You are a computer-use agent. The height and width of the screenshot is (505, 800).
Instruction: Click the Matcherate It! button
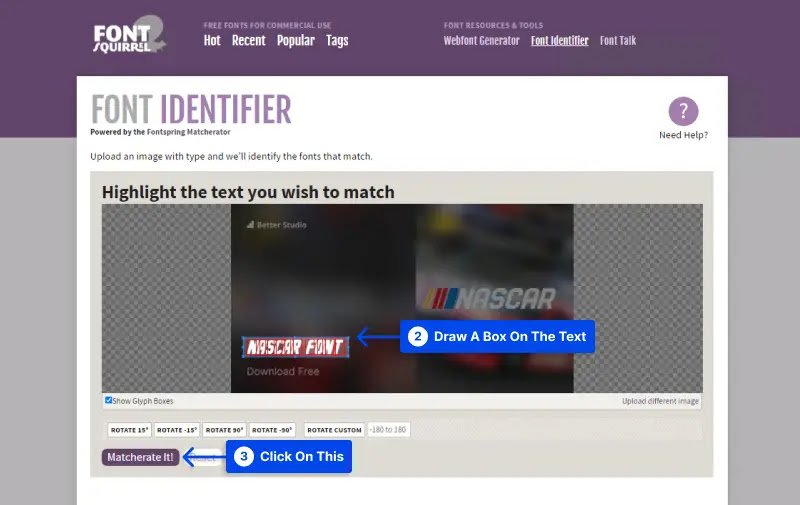tap(140, 457)
